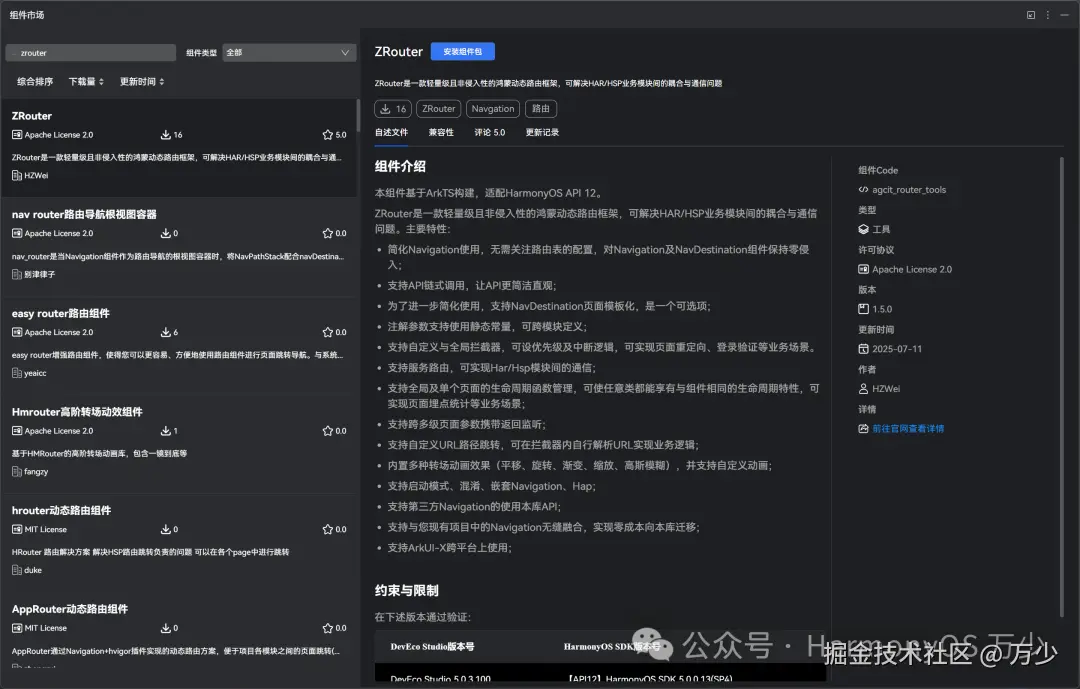Sort list by 综合排序
The image size is (1080, 689).
coord(35,81)
